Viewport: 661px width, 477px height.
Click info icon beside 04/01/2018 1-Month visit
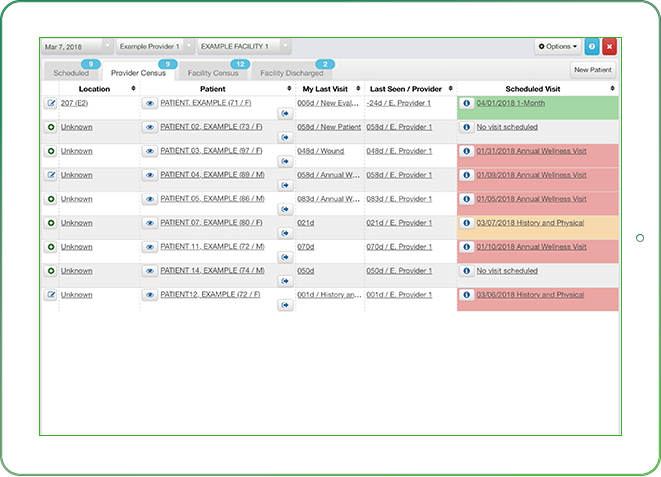[x=466, y=103]
